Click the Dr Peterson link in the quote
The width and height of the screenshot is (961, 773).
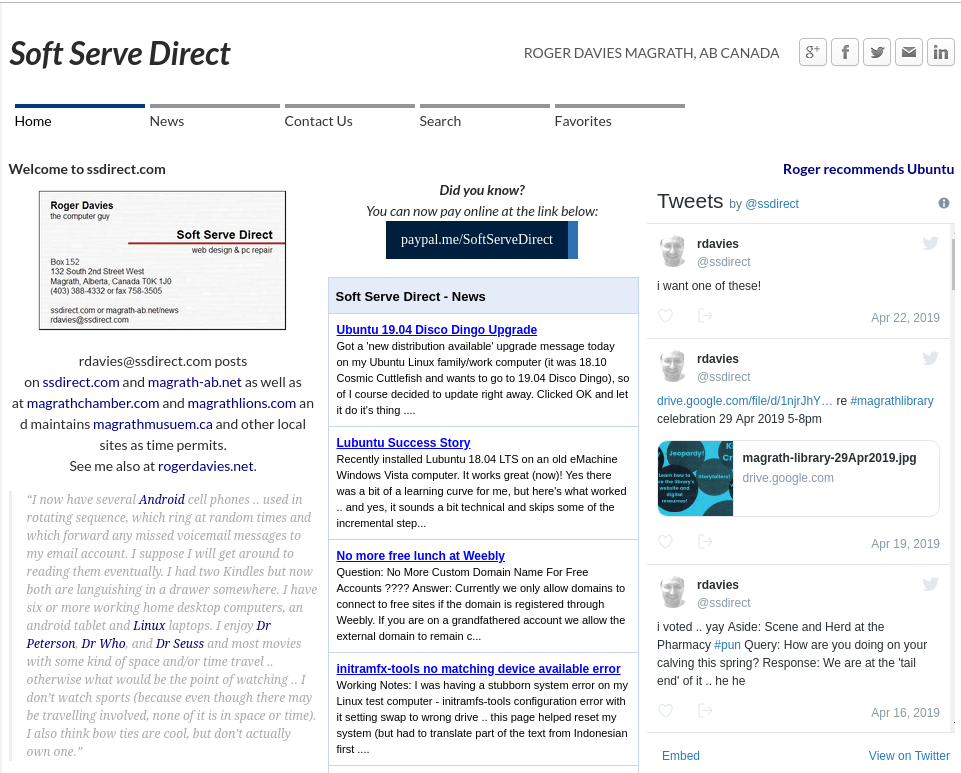[148, 635]
